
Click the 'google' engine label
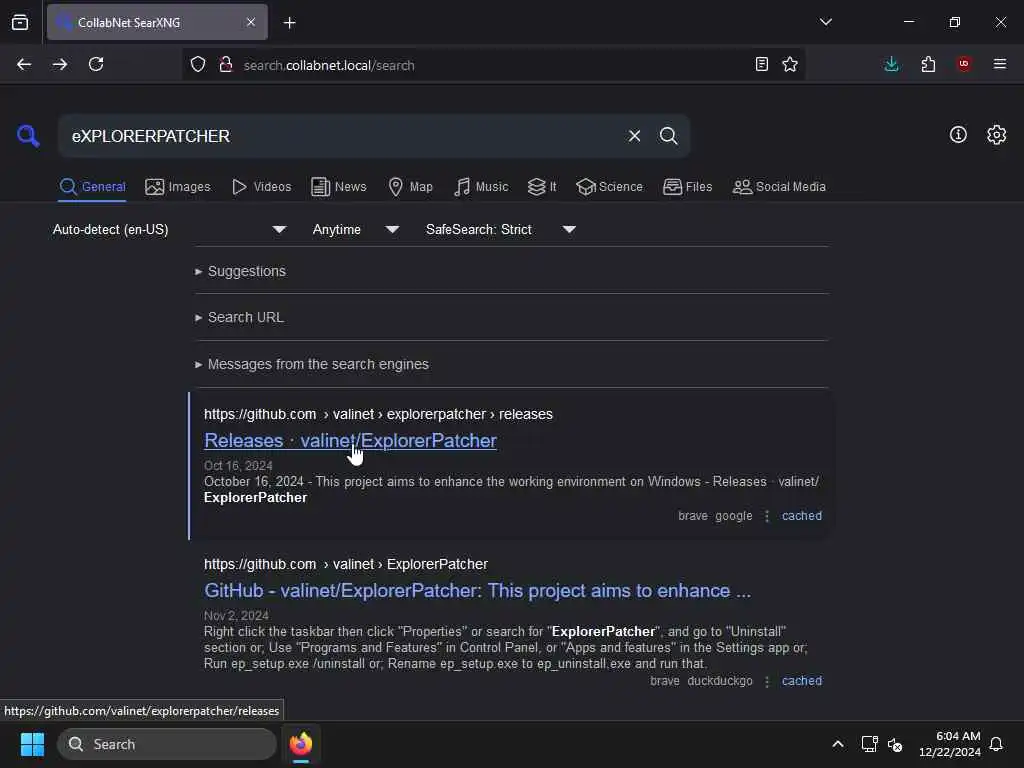point(733,516)
